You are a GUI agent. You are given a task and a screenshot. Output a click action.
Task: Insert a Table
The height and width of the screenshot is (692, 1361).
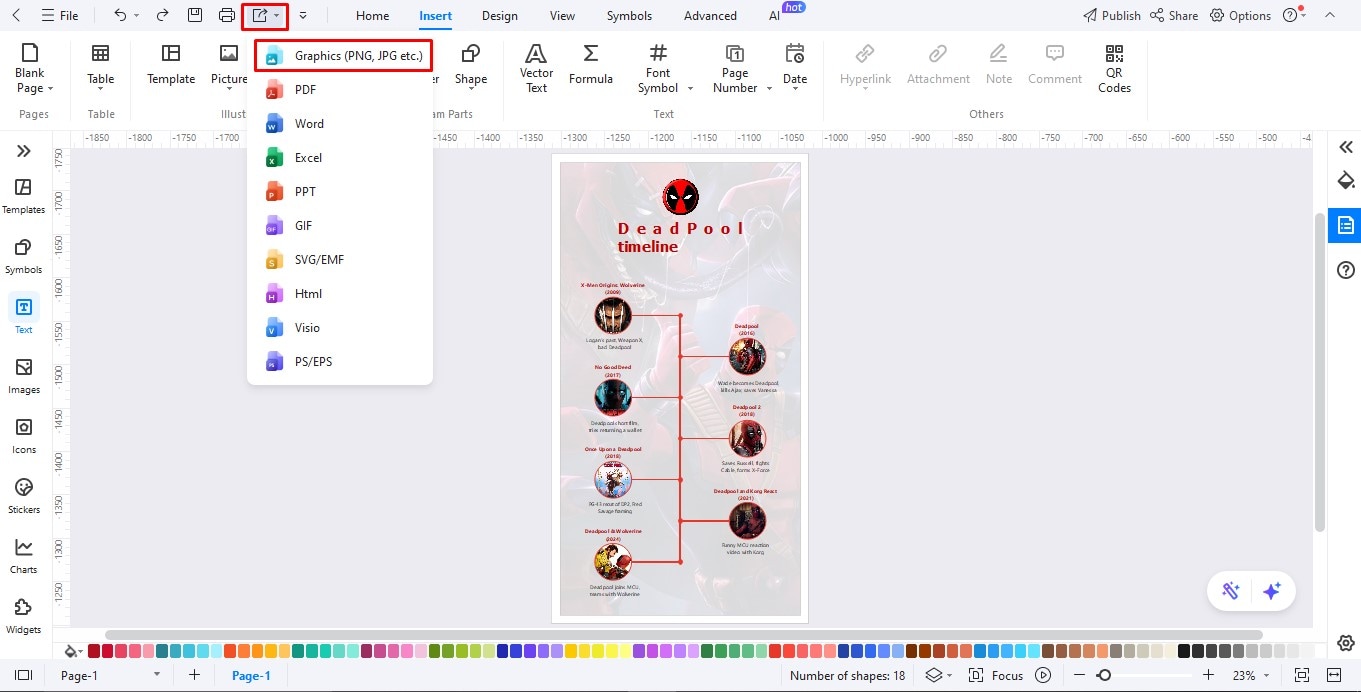tap(101, 66)
